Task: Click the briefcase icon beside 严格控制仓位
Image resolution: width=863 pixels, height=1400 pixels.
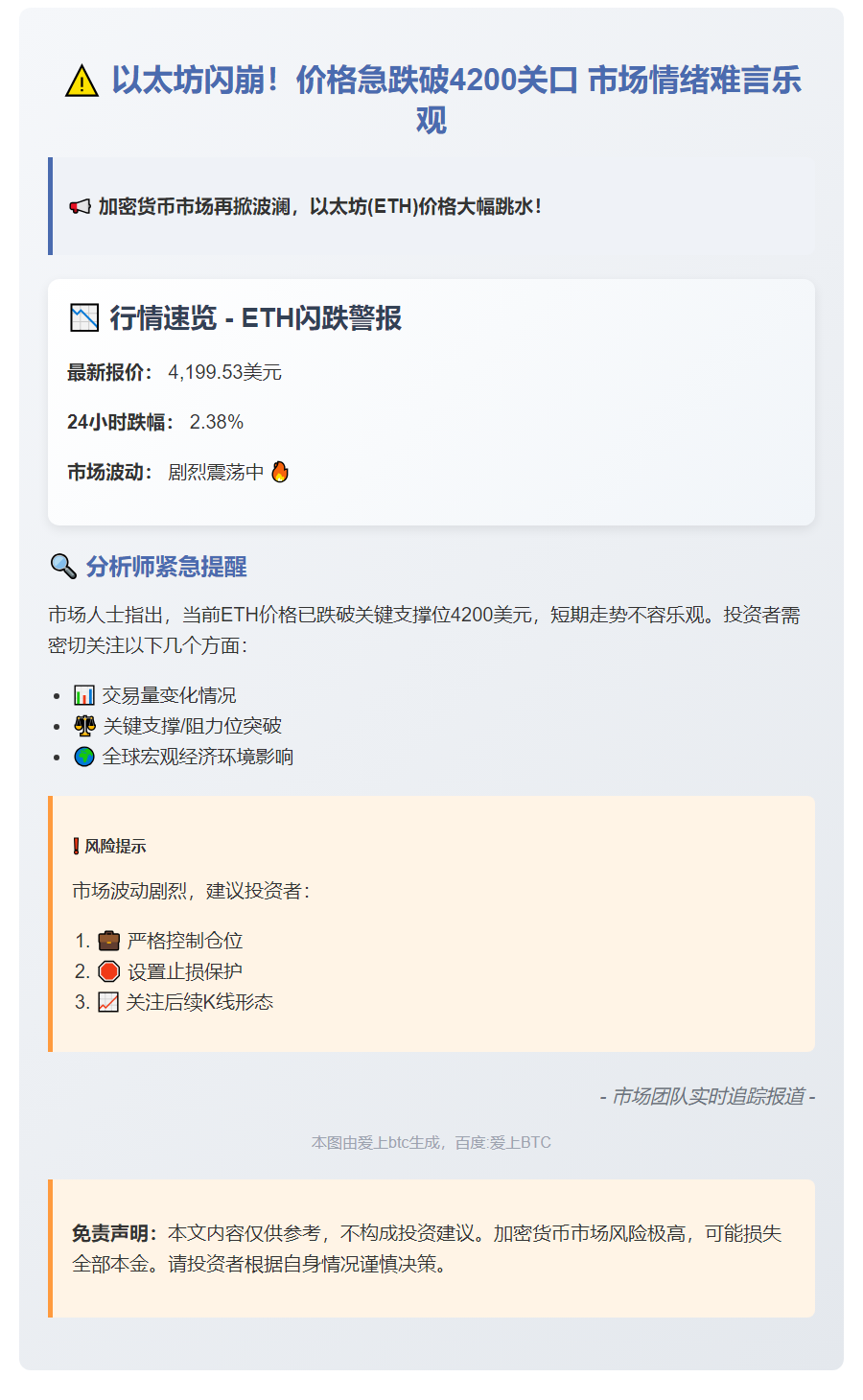Action: [109, 941]
